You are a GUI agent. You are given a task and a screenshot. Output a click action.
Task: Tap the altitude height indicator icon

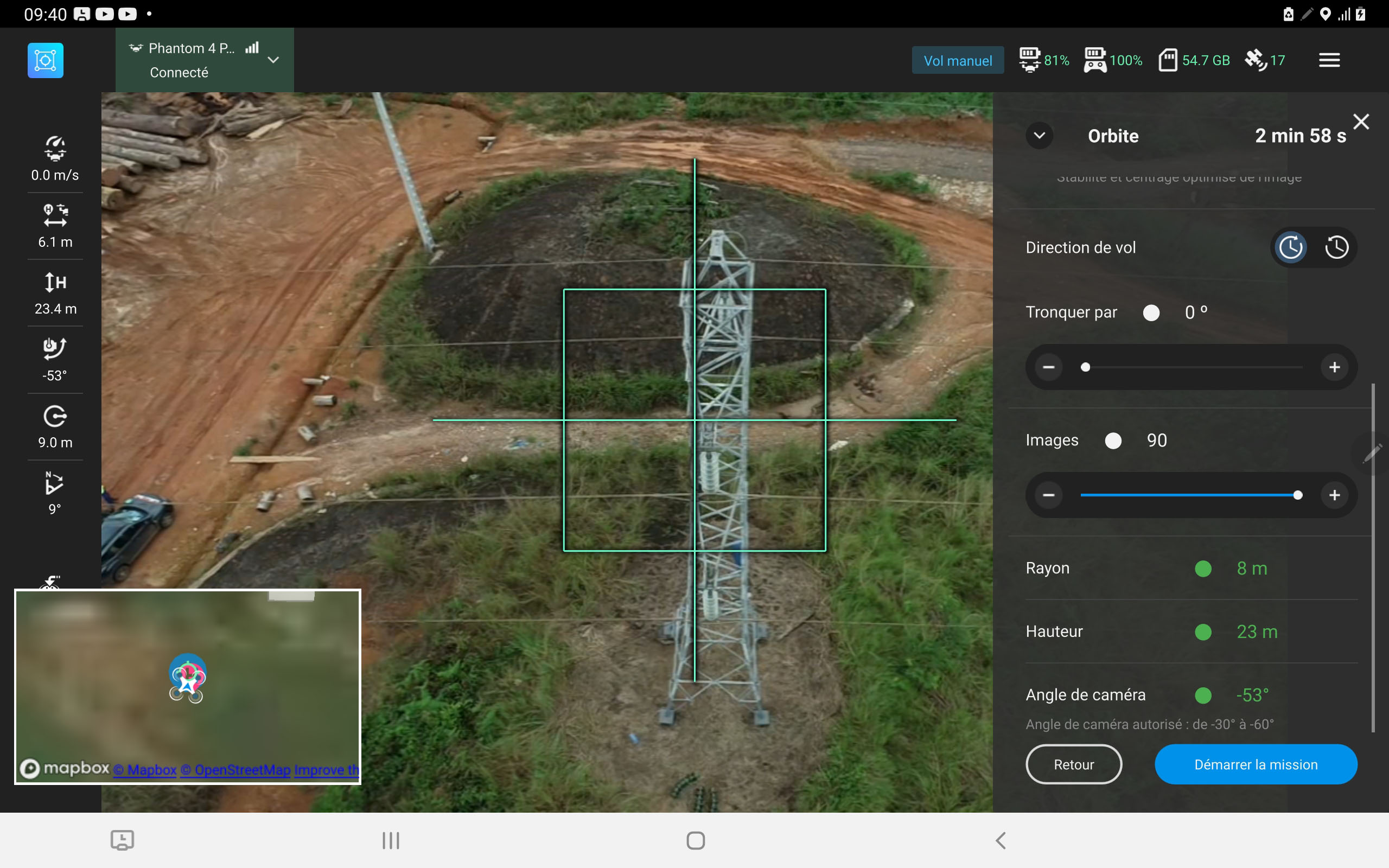pyautogui.click(x=55, y=282)
